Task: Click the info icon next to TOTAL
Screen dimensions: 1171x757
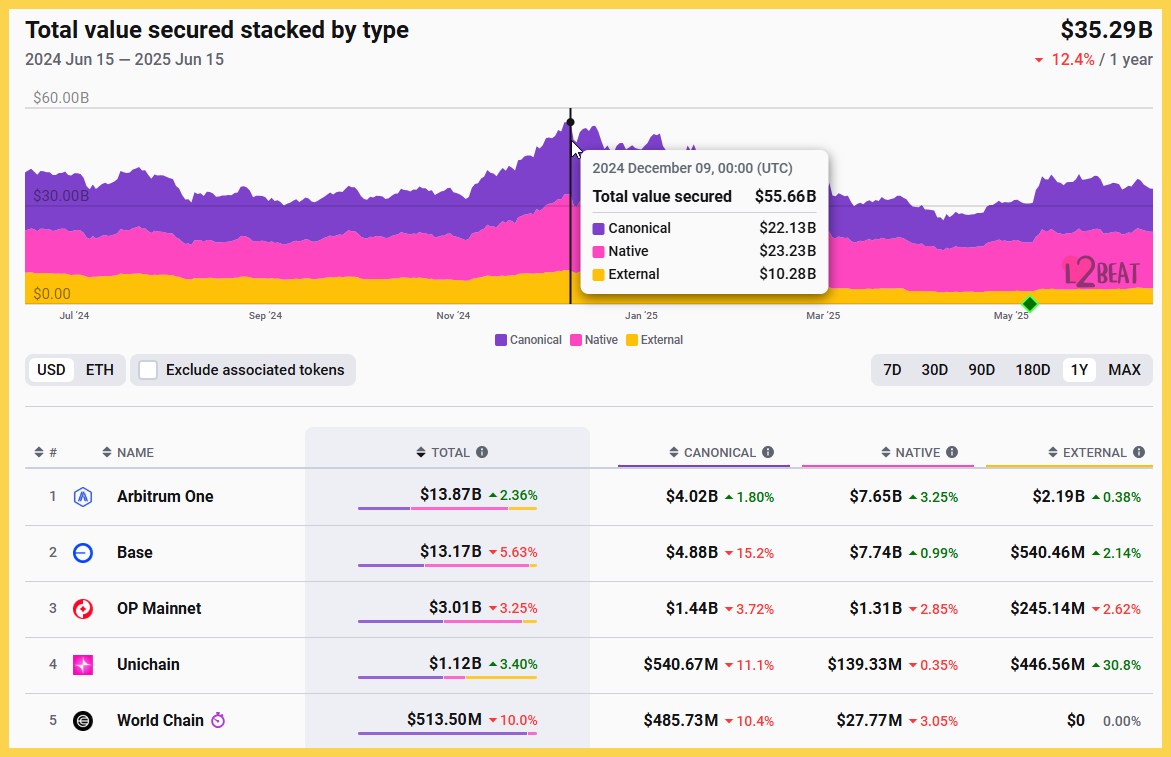Action: click(482, 452)
